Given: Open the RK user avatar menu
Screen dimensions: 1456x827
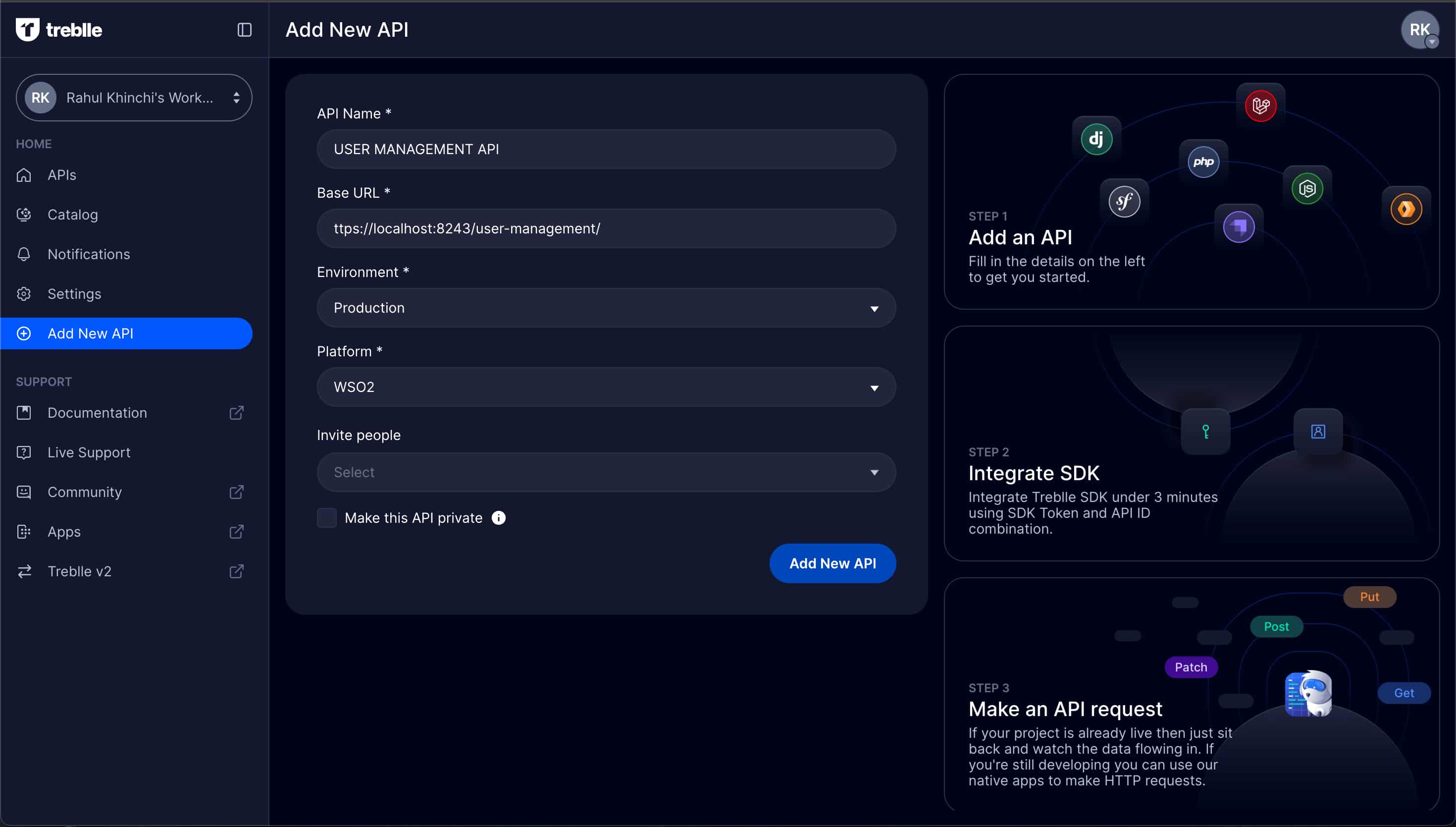Looking at the screenshot, I should pyautogui.click(x=1419, y=30).
